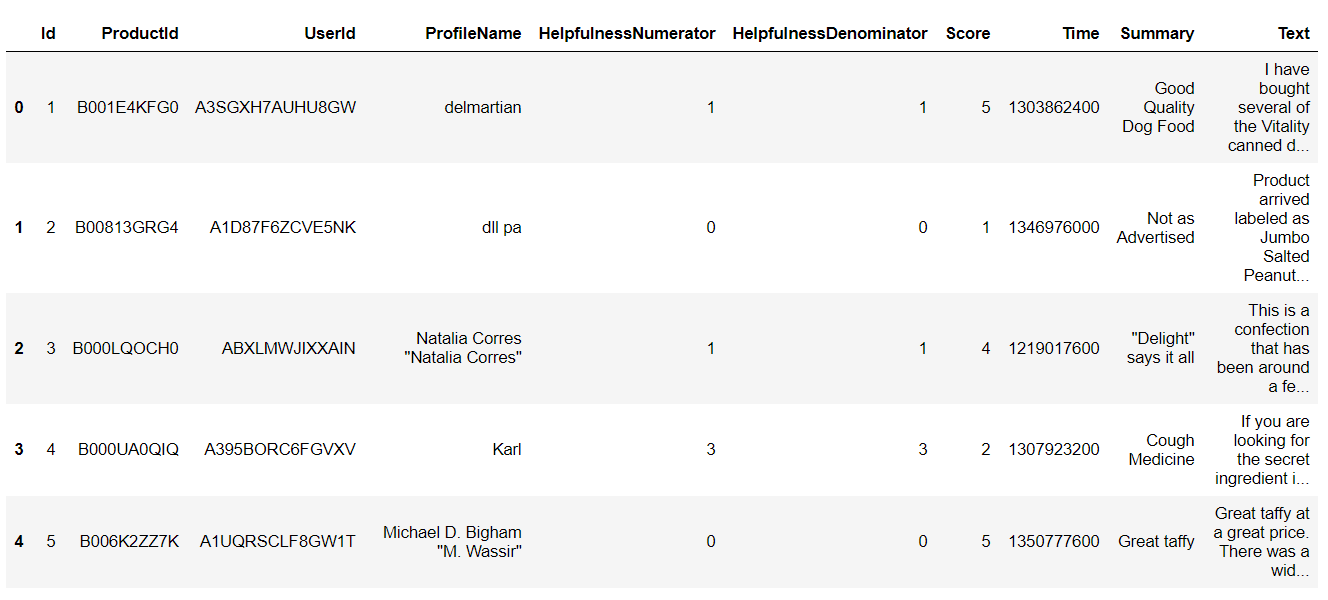1328x600 pixels.
Task: Select the Natalia Corres profile name cell
Action: pos(469,348)
